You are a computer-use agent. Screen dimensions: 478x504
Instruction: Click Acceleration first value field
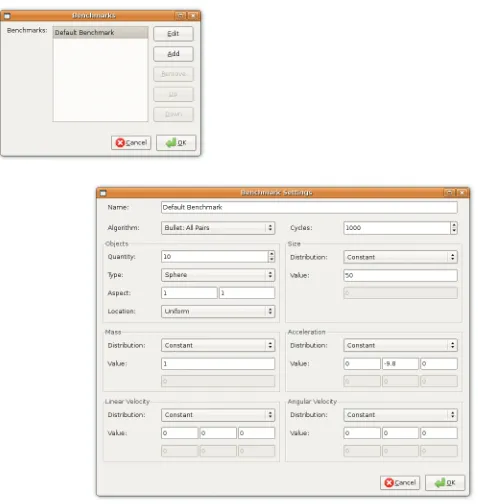pos(362,364)
